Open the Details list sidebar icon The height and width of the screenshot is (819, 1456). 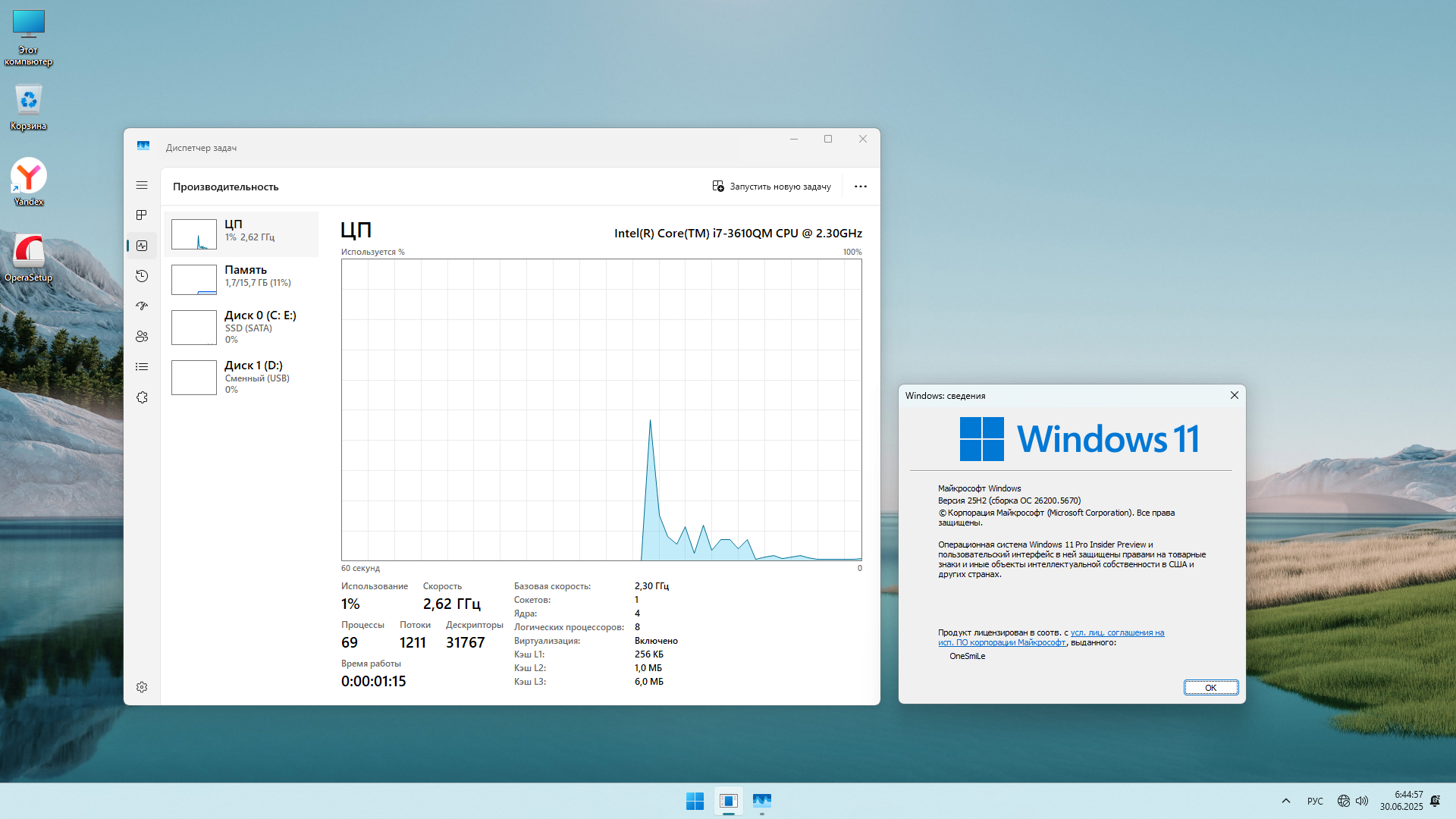pos(142,367)
